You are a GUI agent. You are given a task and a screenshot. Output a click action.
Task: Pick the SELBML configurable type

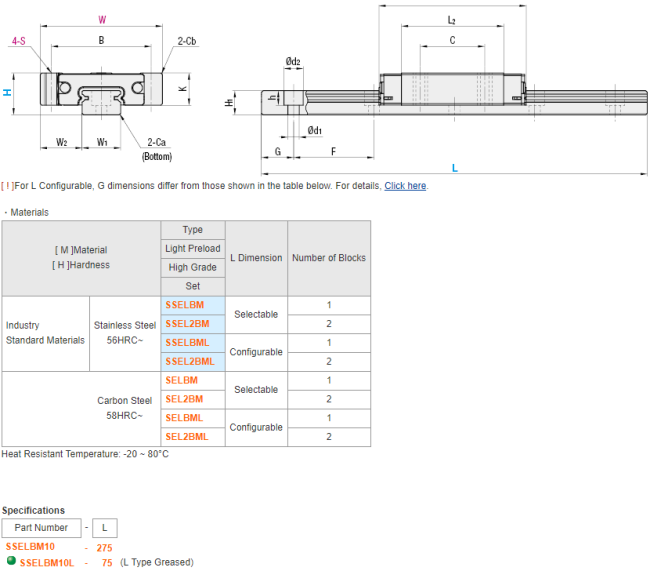tap(184, 418)
